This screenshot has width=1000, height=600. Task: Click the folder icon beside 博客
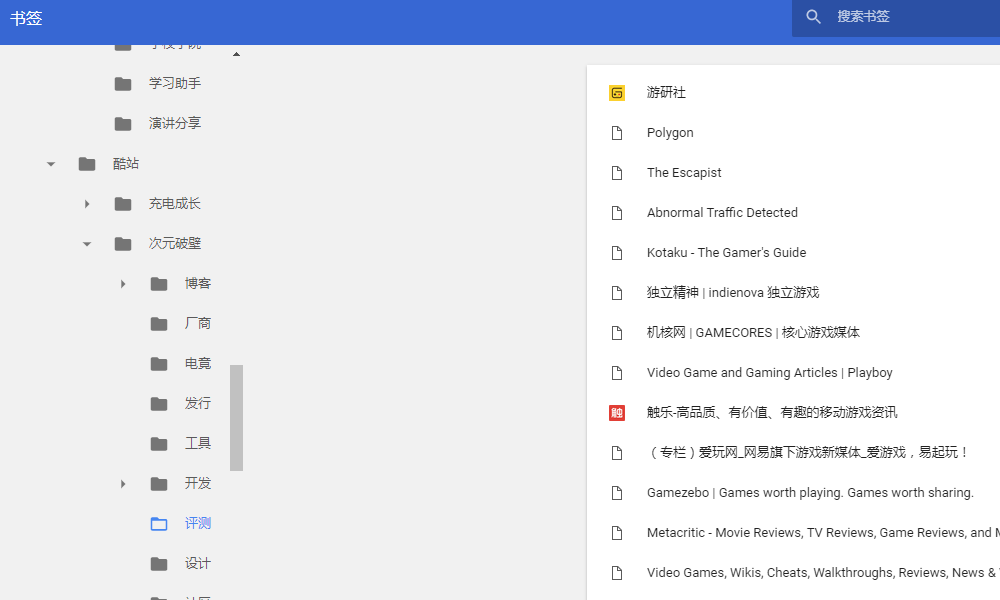[x=159, y=284]
